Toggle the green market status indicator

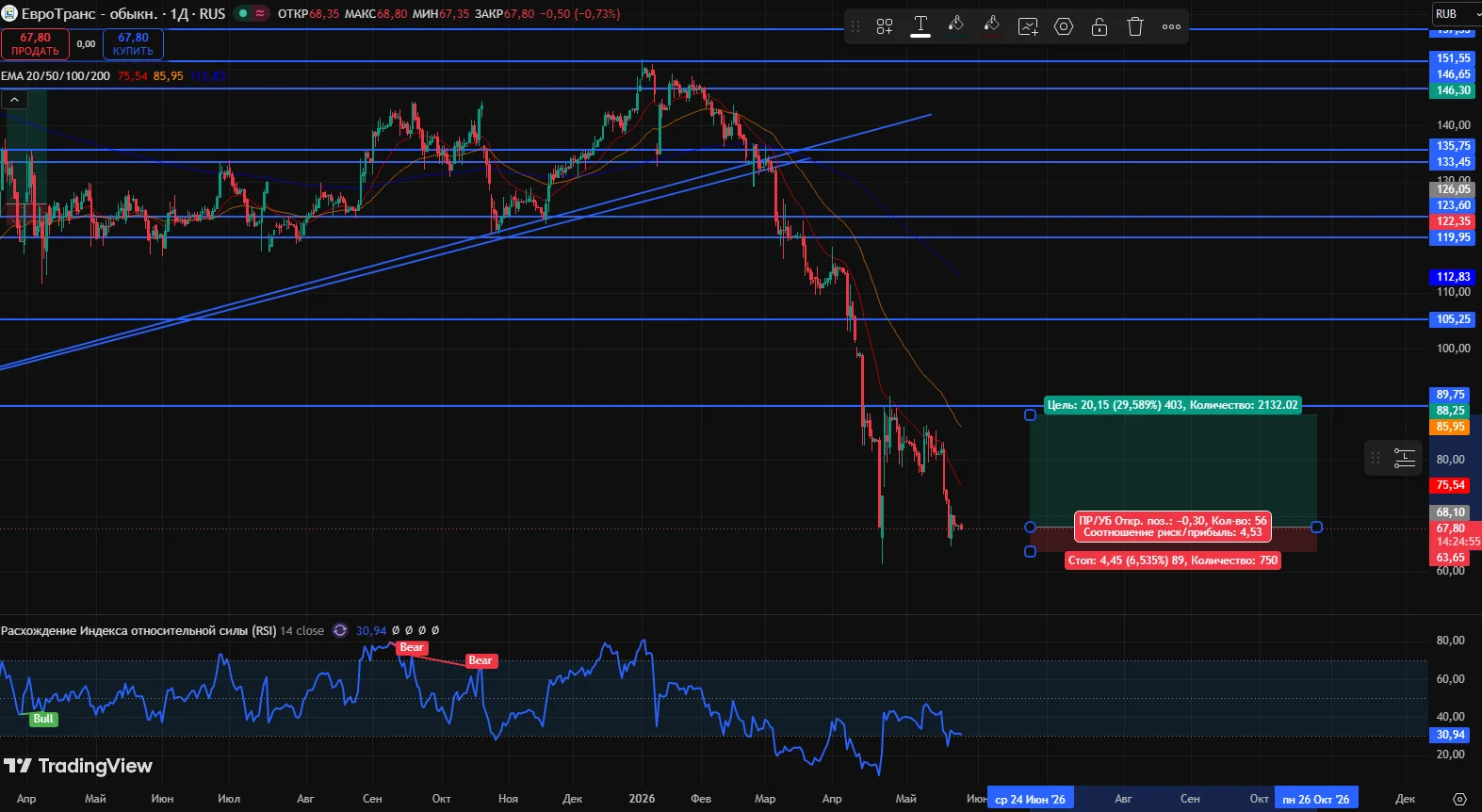pyautogui.click(x=242, y=13)
